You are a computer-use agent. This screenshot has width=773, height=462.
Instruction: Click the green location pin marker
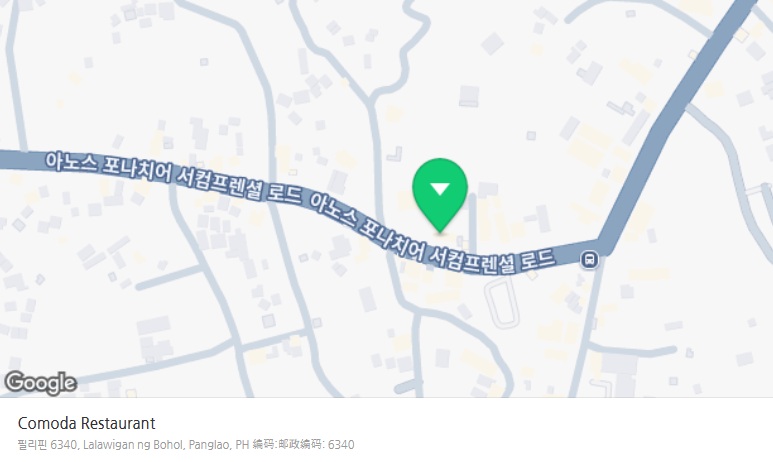[x=440, y=195]
